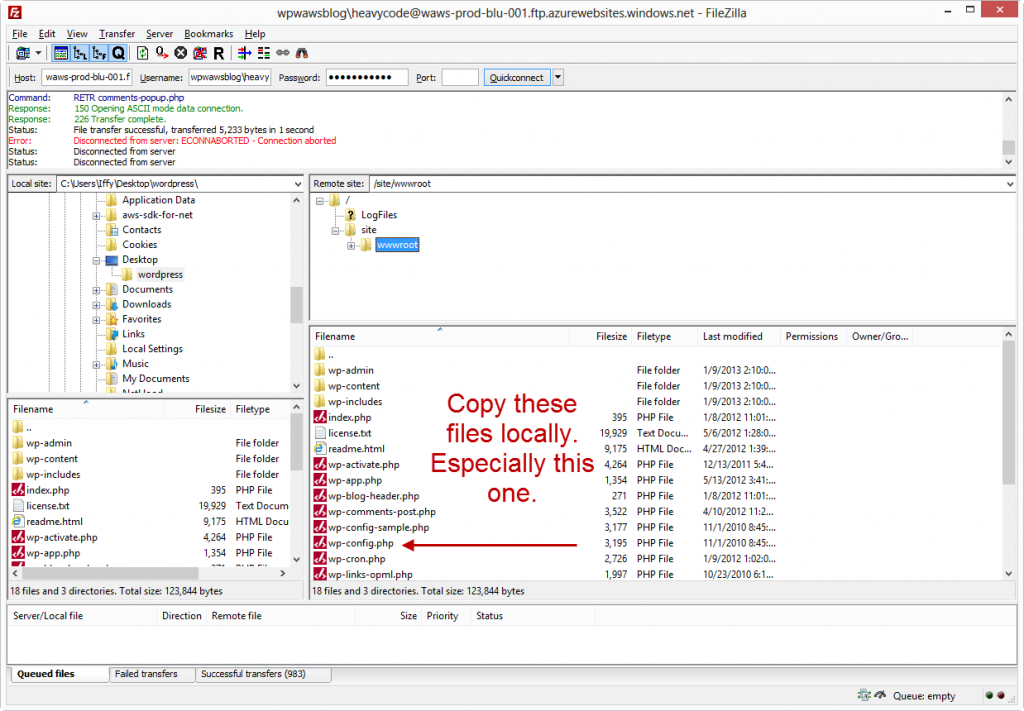This screenshot has width=1024, height=711.
Task: Click the disconnect from server icon
Action: pyautogui.click(x=199, y=53)
